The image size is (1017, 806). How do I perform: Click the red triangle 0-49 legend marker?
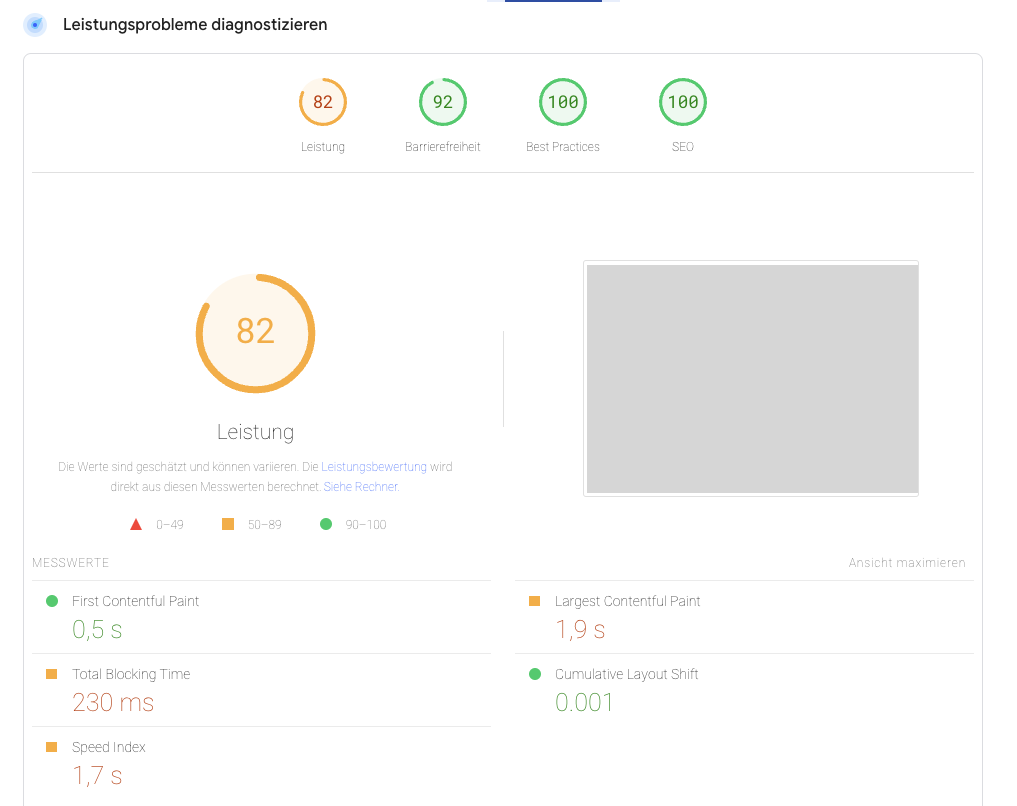[136, 523]
